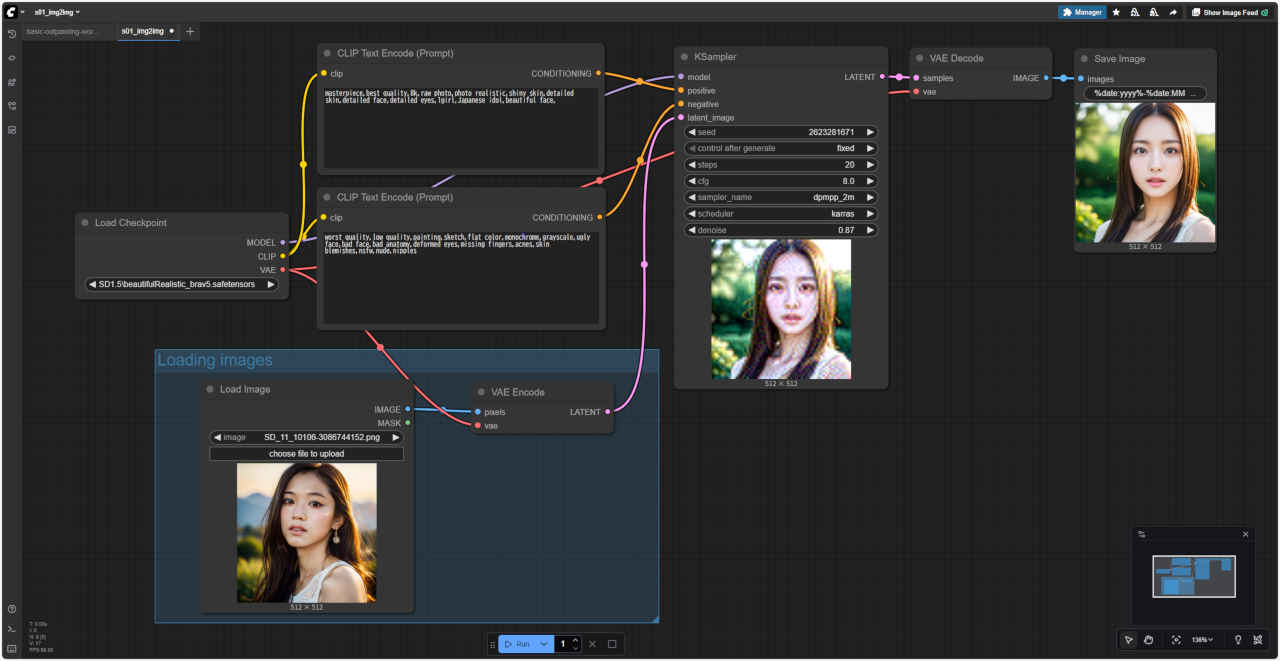Click the lightbulb icon in bottom toolbar
The image size is (1280, 661).
[1237, 640]
